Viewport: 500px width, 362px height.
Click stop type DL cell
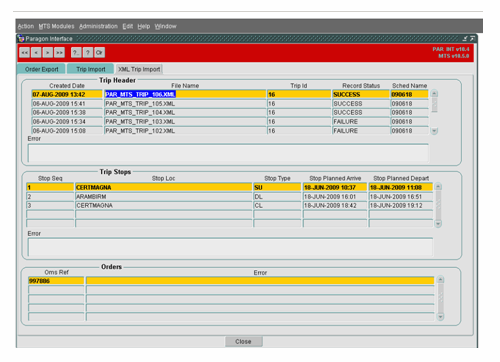click(277, 197)
